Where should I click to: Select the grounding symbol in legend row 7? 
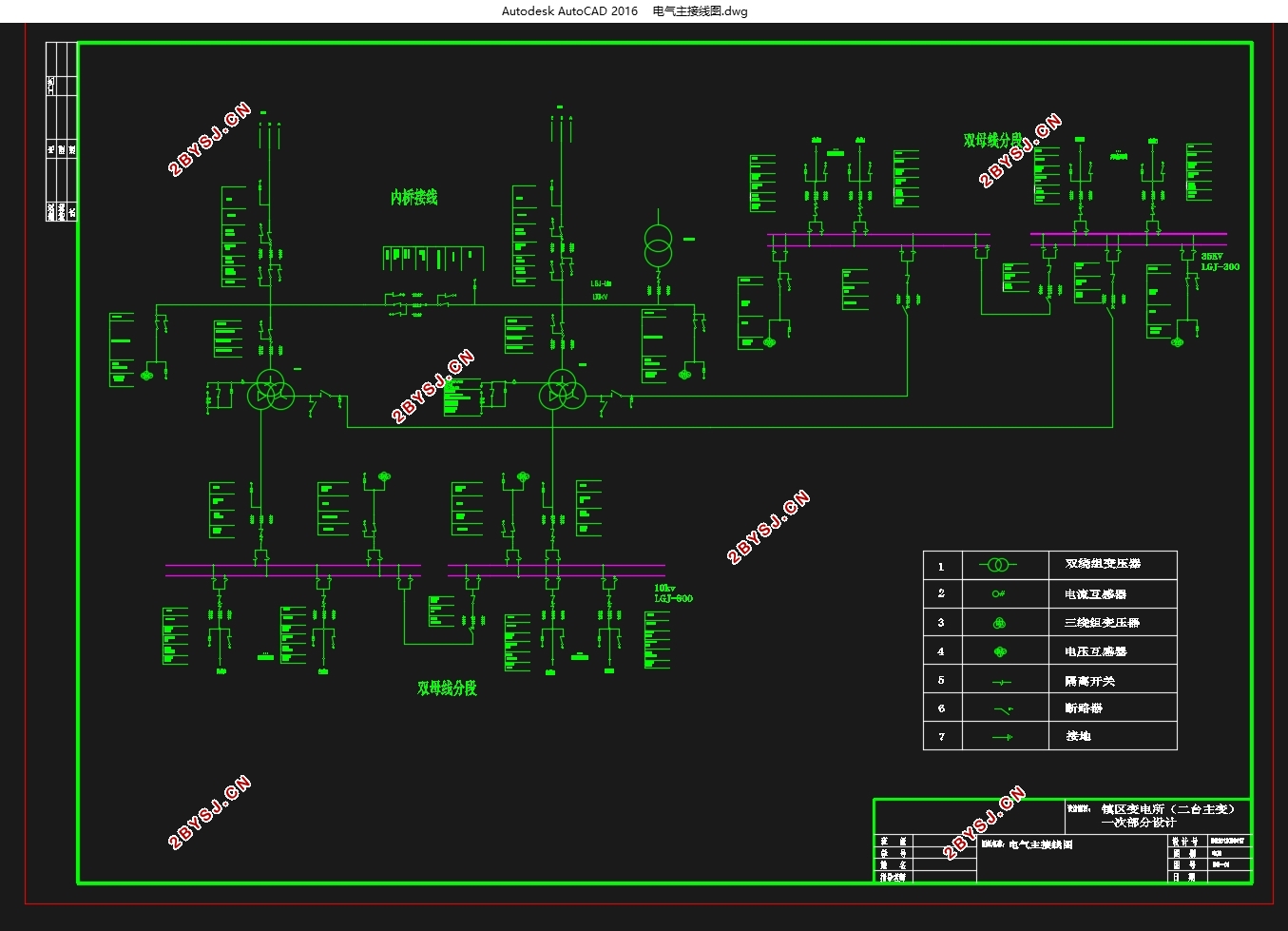pos(1002,737)
